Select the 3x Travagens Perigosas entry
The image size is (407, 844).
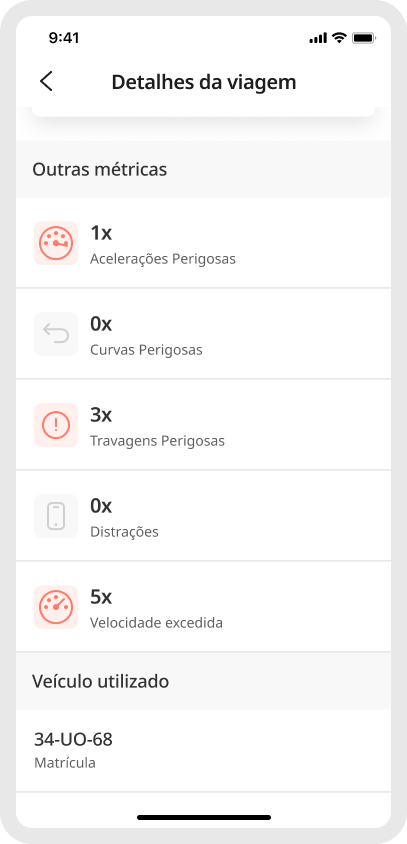[204, 425]
